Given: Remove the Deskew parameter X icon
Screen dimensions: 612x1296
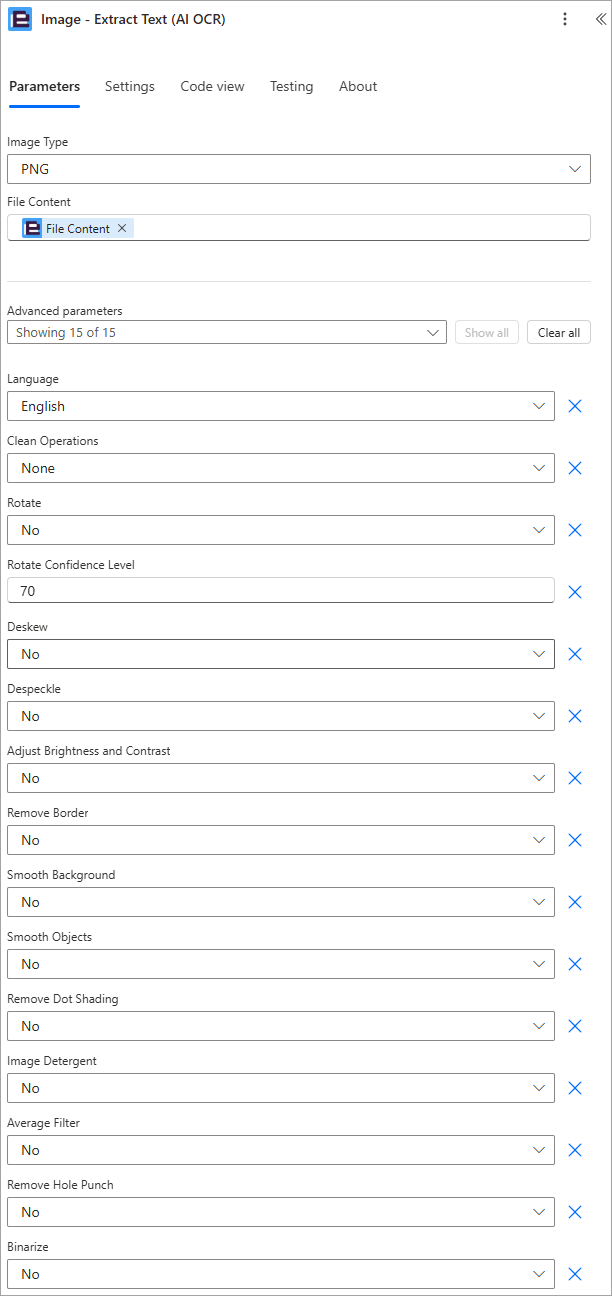Looking at the screenshot, I should (x=575, y=654).
